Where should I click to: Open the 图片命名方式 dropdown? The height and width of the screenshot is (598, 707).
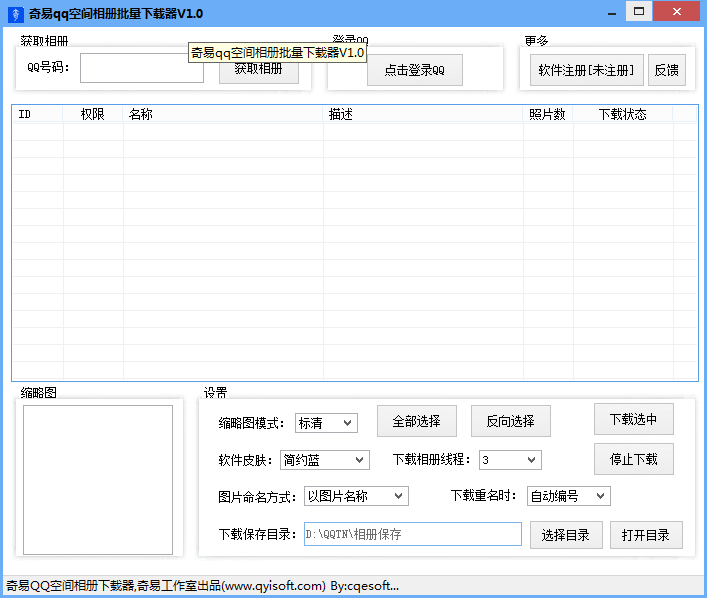(x=355, y=496)
